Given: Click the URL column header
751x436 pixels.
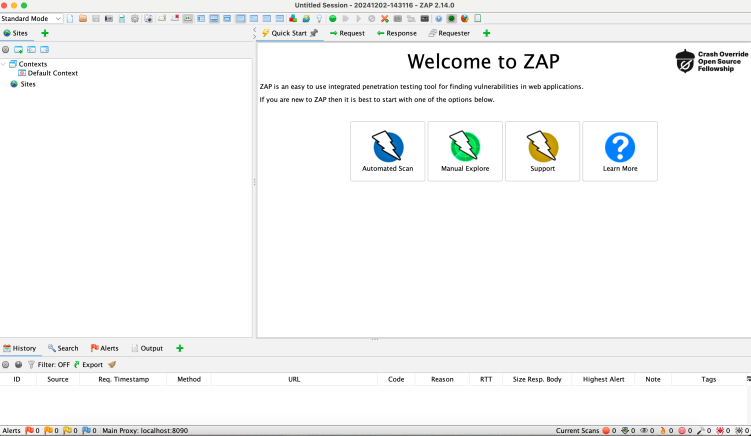Looking at the screenshot, I should (294, 379).
